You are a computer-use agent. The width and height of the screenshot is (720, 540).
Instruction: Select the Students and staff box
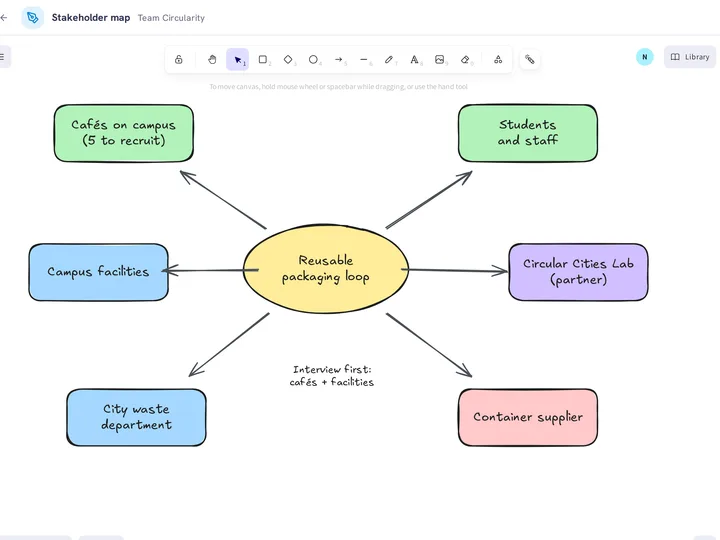coord(528,133)
